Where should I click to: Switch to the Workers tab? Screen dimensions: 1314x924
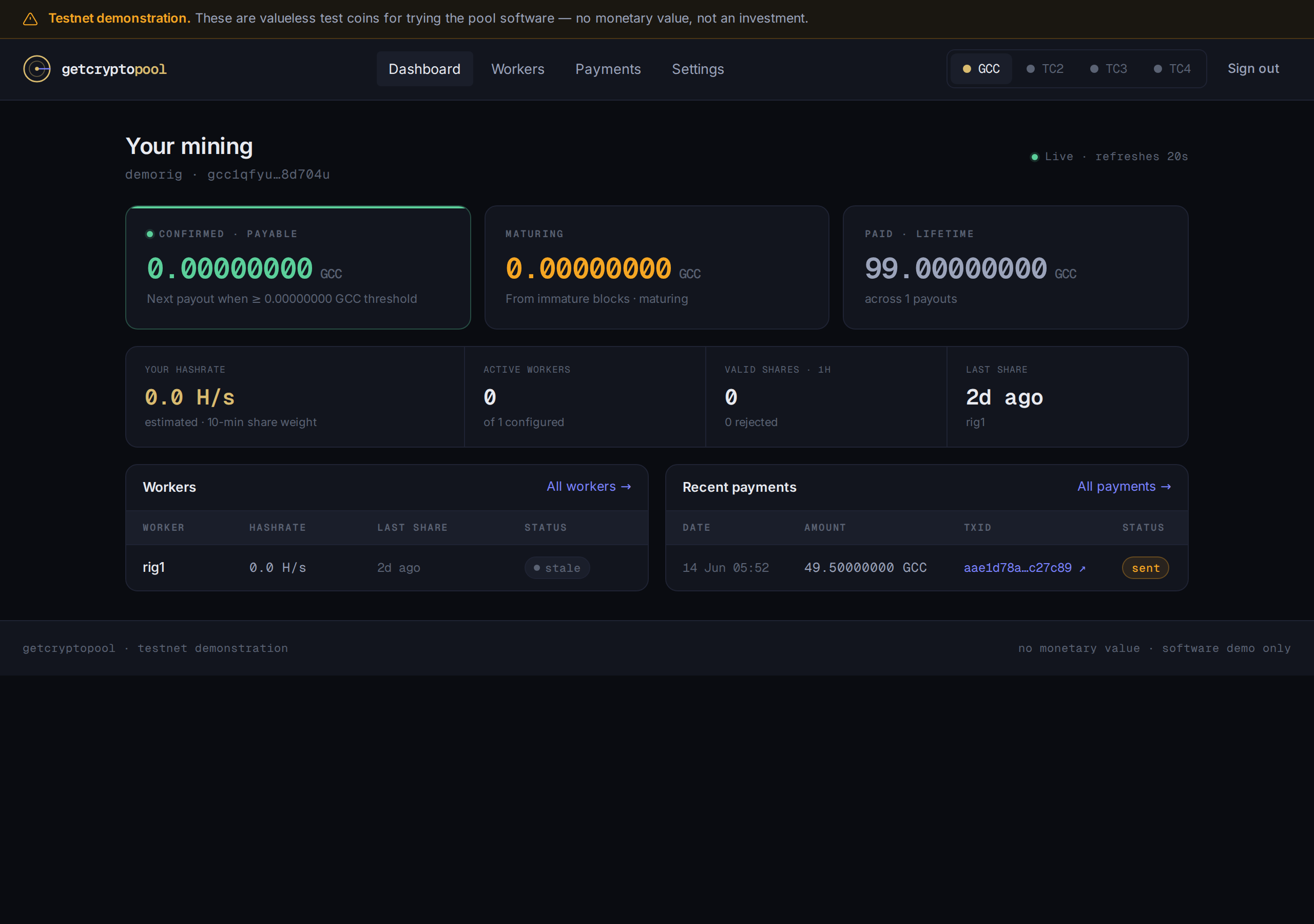[x=517, y=69]
